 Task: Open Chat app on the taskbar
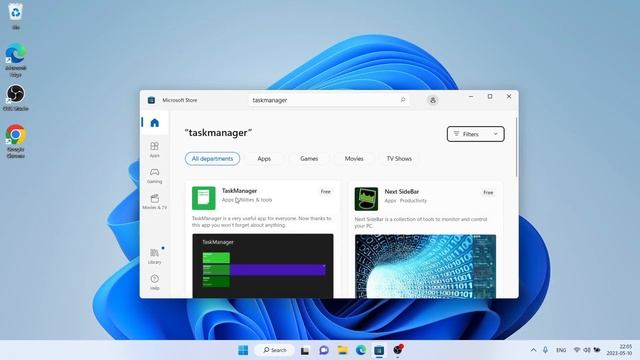[x=324, y=350]
